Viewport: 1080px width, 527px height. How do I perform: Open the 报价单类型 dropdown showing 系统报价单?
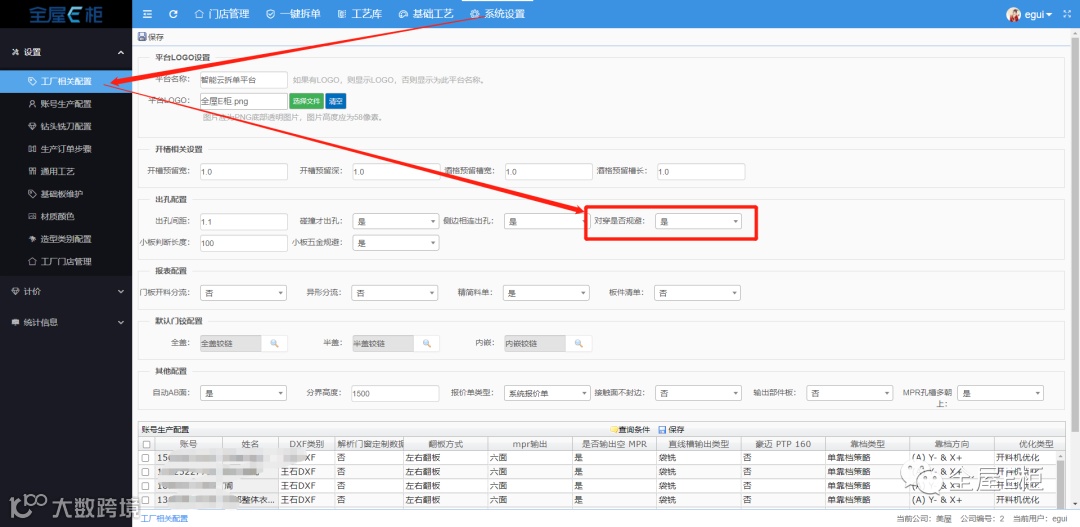click(x=547, y=393)
